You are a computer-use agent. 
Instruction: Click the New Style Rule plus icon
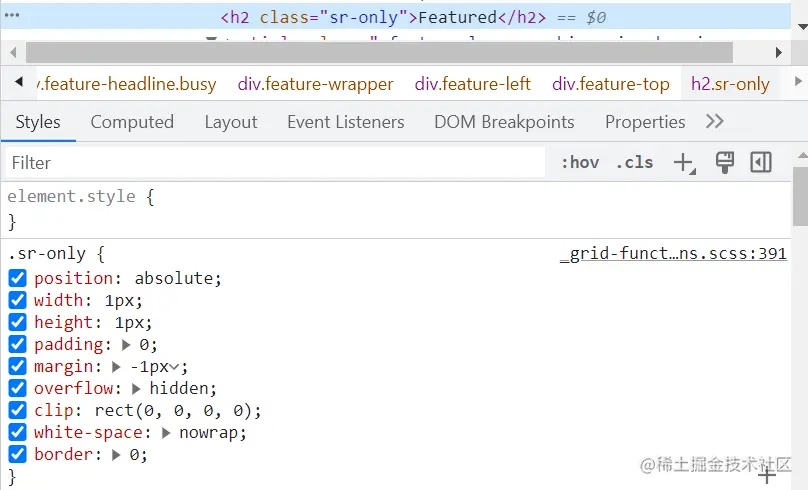[684, 163]
